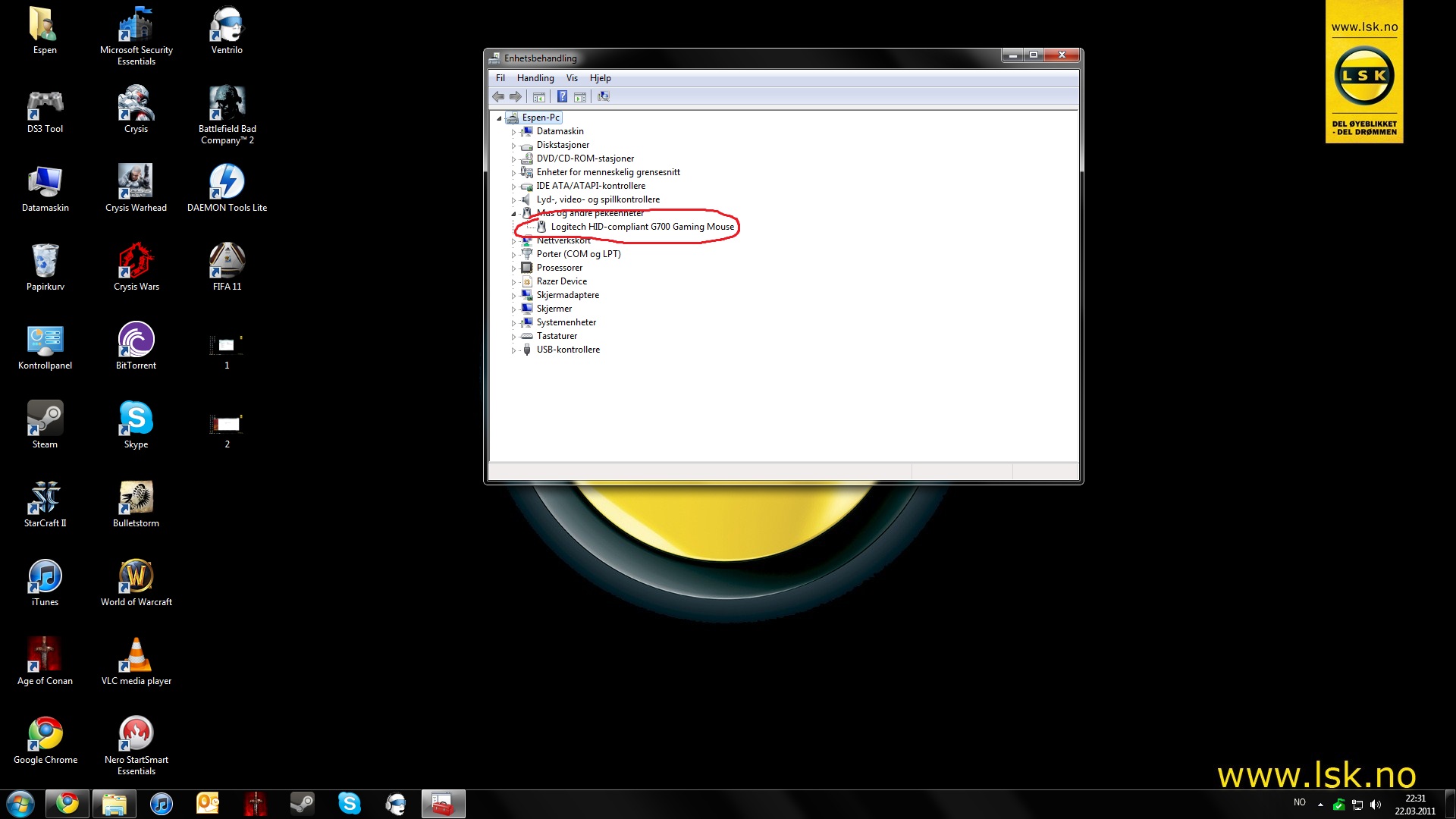The image size is (1456, 819).
Task: Click the Back arrow in Enhetsbehandling toolbar
Action: click(498, 96)
